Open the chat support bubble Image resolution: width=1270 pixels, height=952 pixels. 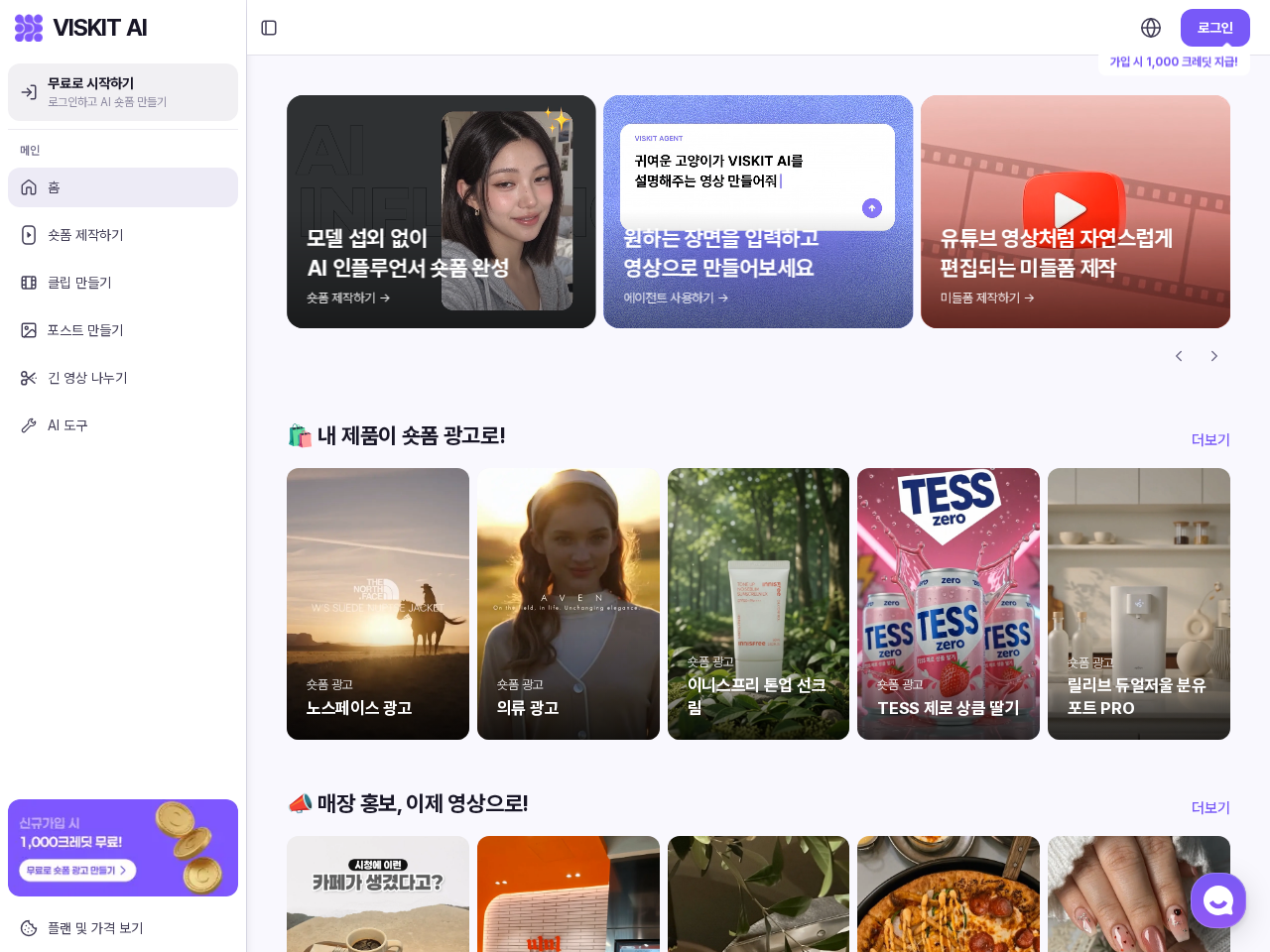(x=1218, y=900)
